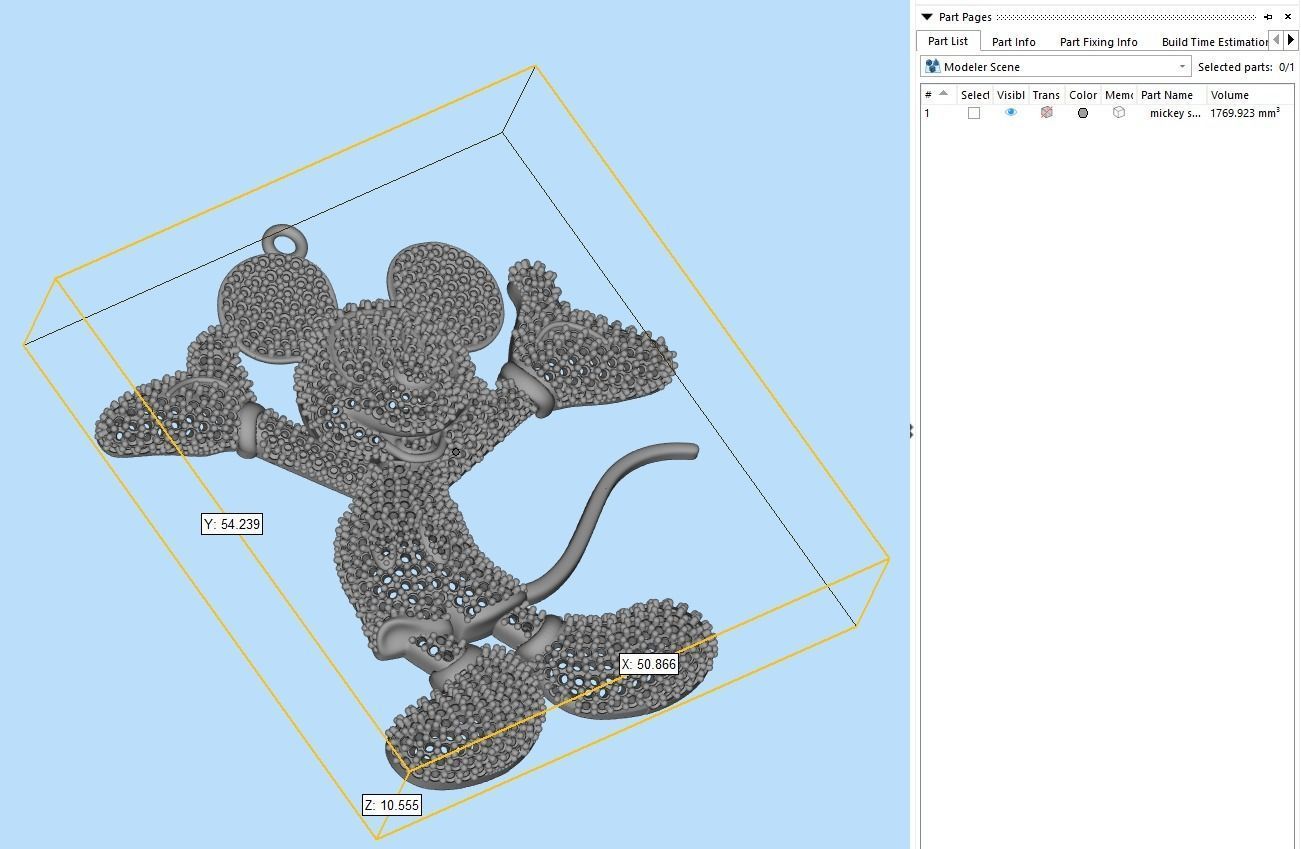This screenshot has width=1301, height=849.
Task: Click the memory cube icon for part 1
Action: point(1119,113)
